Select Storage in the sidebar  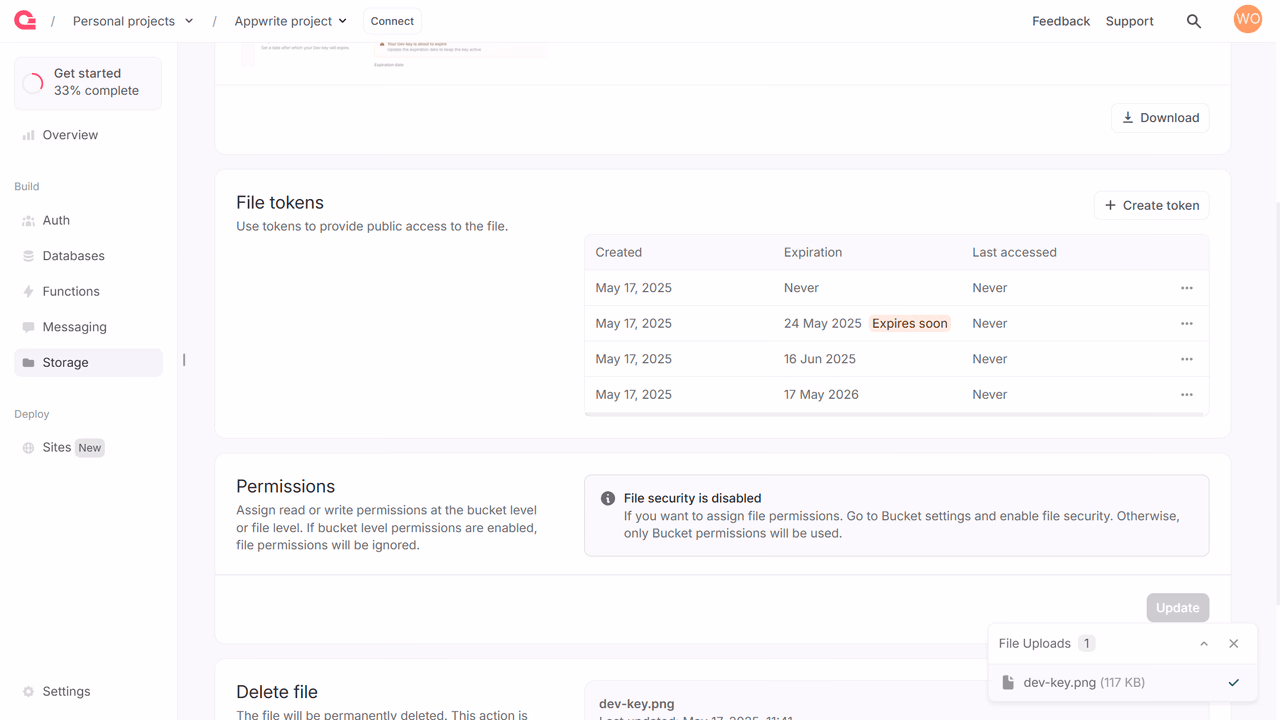point(88,363)
